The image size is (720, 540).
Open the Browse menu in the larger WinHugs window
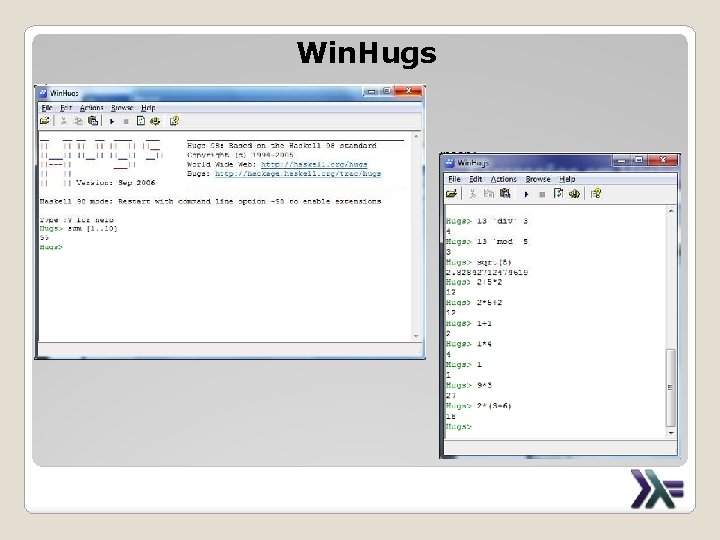pos(122,108)
